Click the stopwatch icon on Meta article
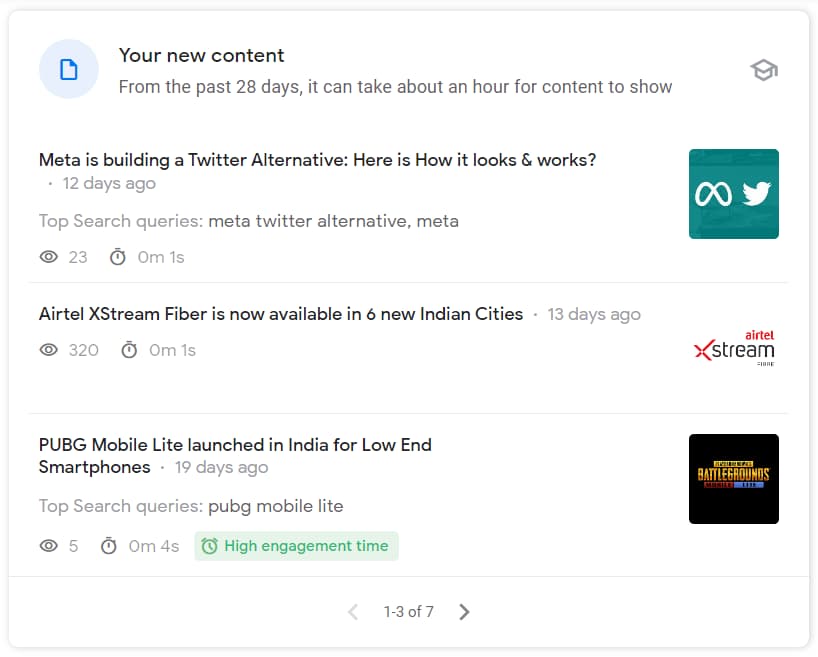 coord(118,257)
